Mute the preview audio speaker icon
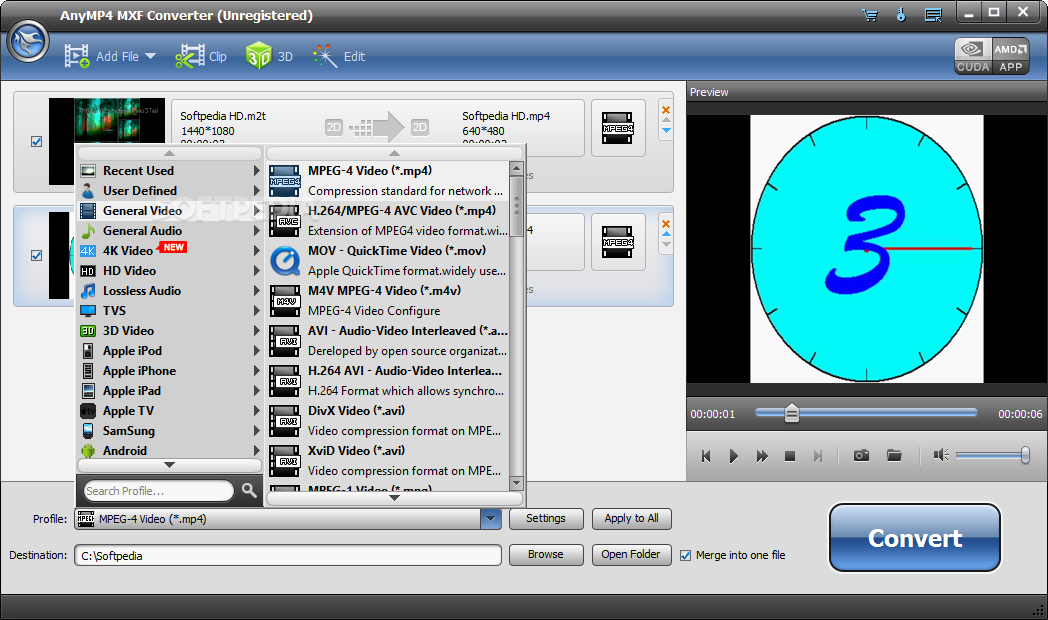The width and height of the screenshot is (1048, 620). coord(940,455)
